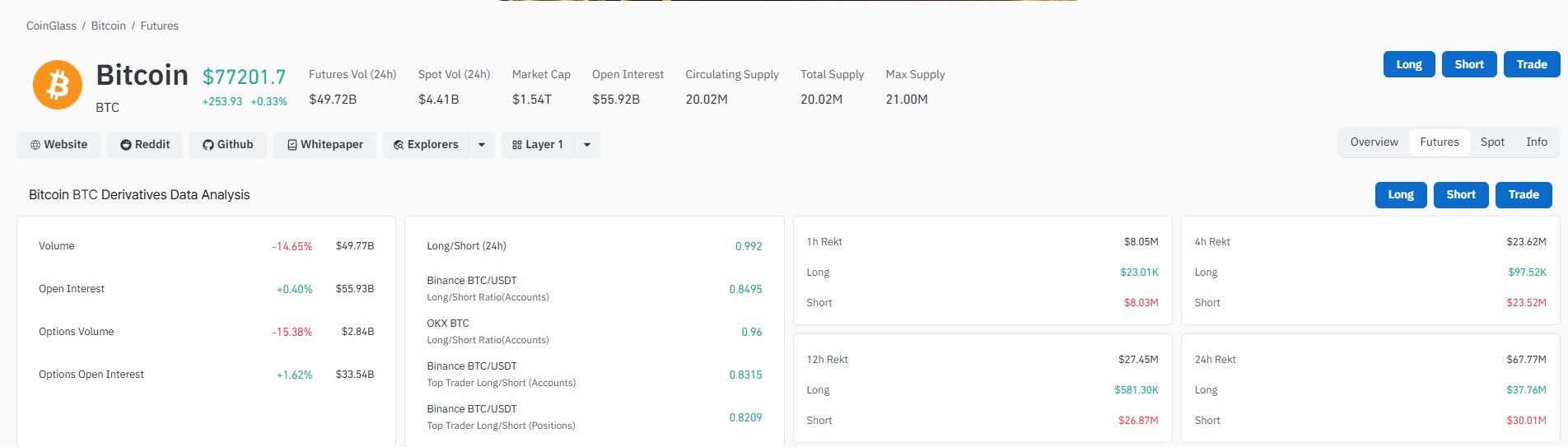Click the orange Bitcoin logo icon
This screenshot has width=1568, height=447.
tap(58, 85)
